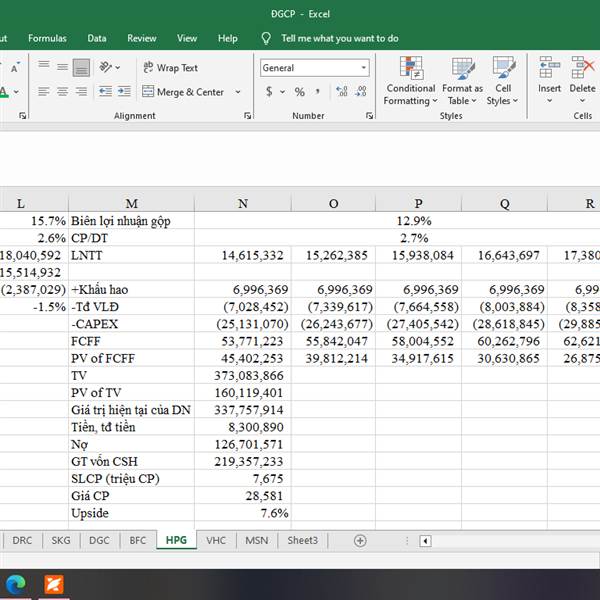Toggle Wrap Text on
The image size is (600, 600).
tap(169, 68)
